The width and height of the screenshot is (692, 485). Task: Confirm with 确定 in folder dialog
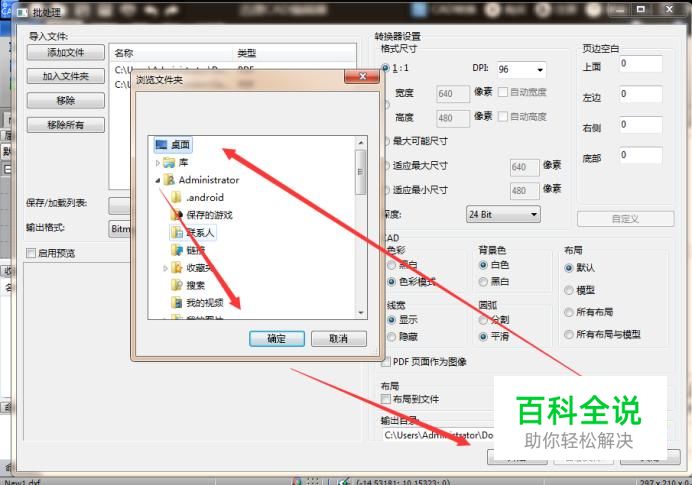(x=277, y=338)
